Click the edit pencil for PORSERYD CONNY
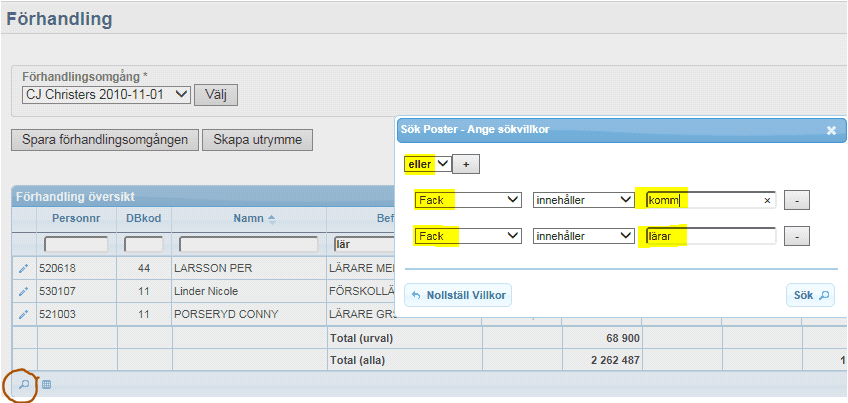The height and width of the screenshot is (403, 848). 24,314
